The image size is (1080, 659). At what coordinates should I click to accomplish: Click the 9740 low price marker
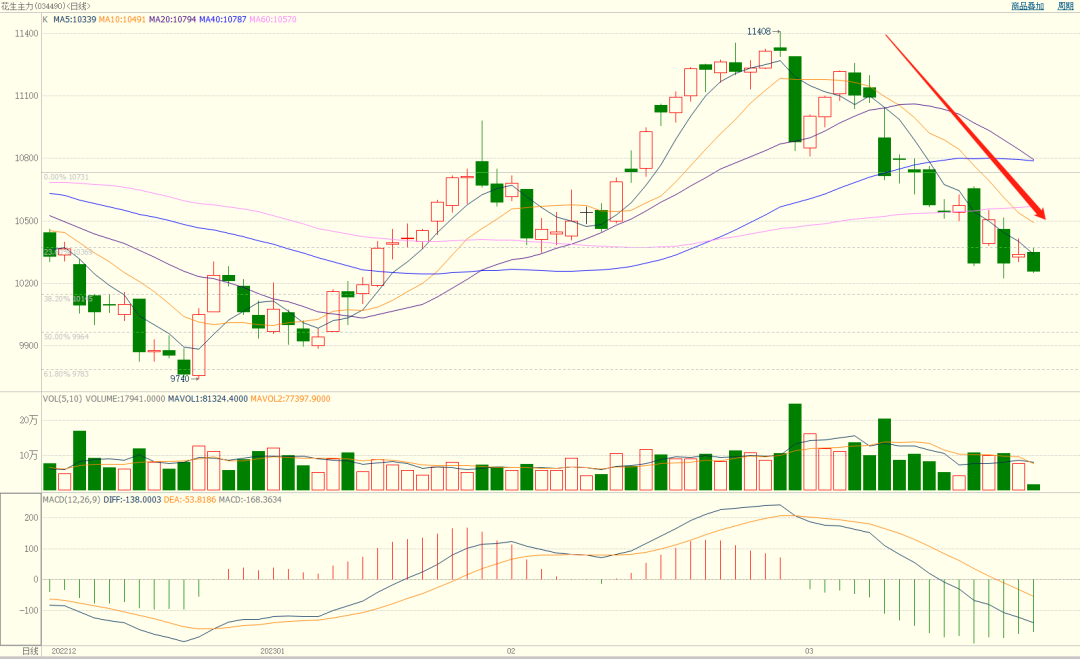point(180,379)
